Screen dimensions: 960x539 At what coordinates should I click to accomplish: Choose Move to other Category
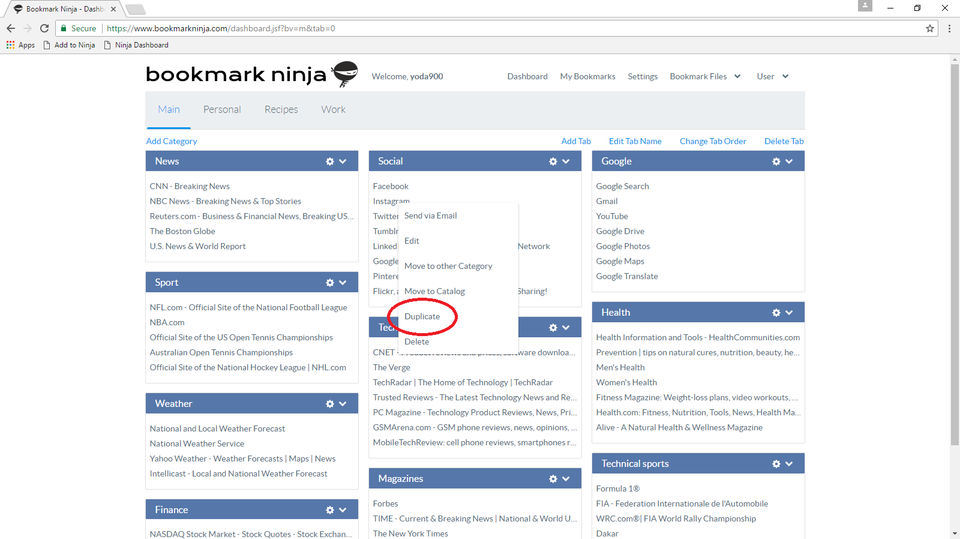(x=448, y=266)
